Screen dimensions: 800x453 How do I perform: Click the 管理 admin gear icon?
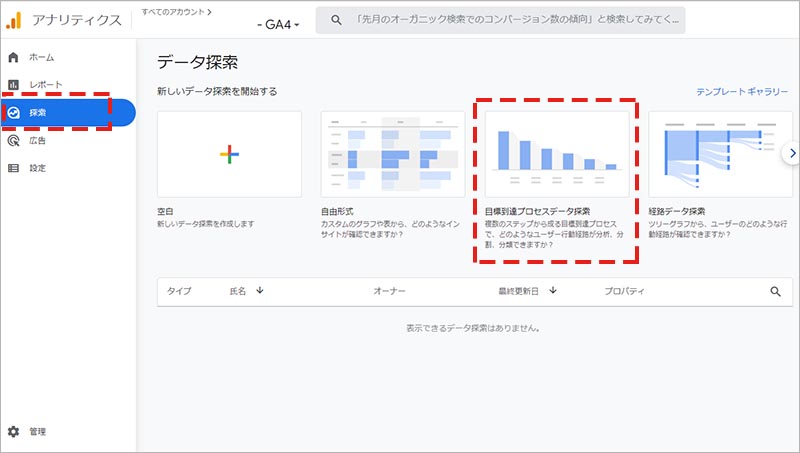[14, 432]
